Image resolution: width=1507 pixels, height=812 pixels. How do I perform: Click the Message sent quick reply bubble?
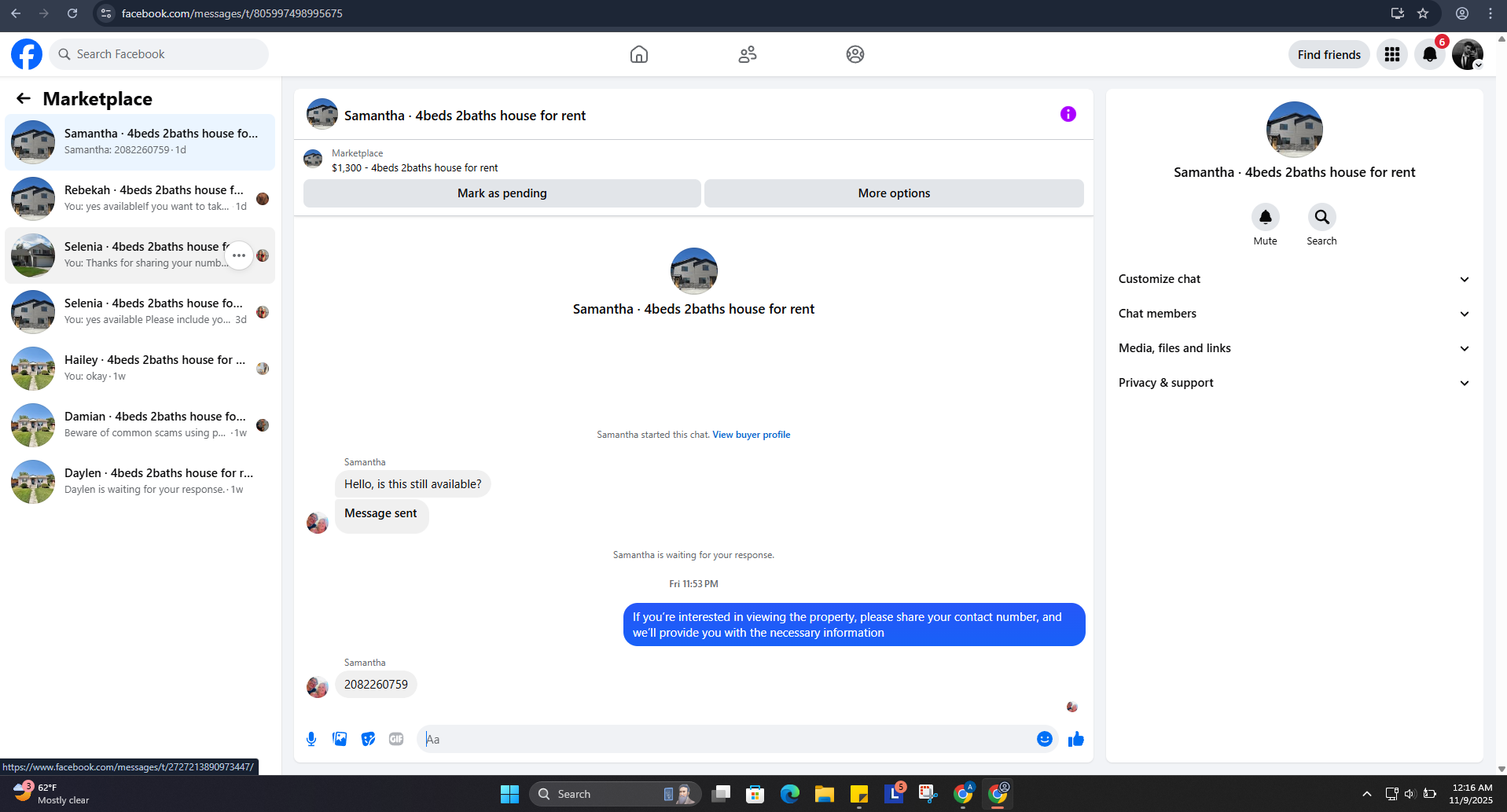tap(381, 515)
